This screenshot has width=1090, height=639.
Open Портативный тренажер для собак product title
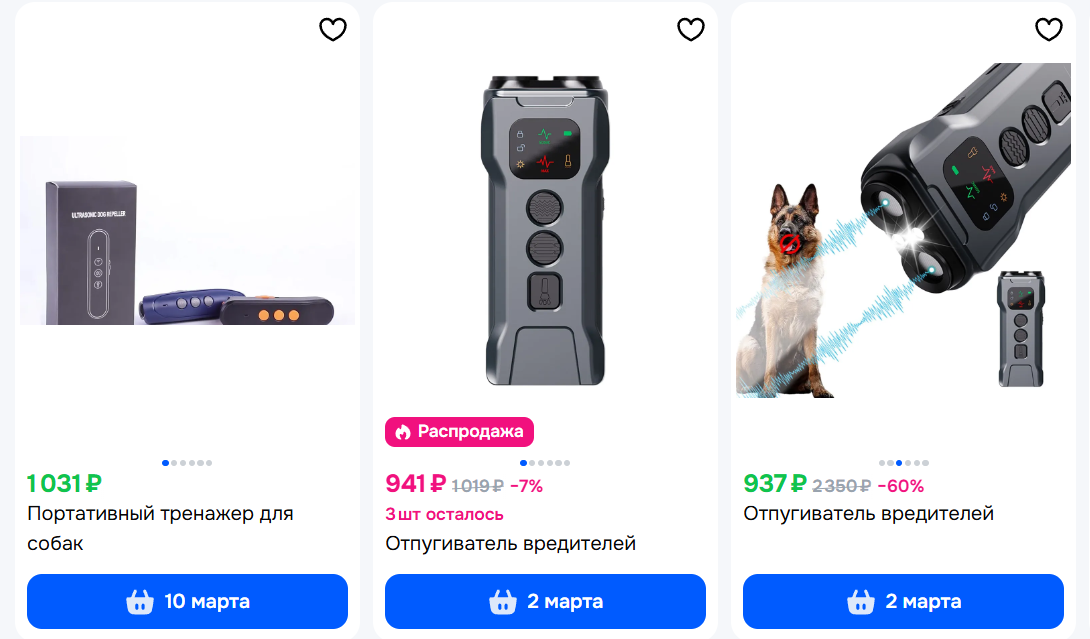coord(161,528)
